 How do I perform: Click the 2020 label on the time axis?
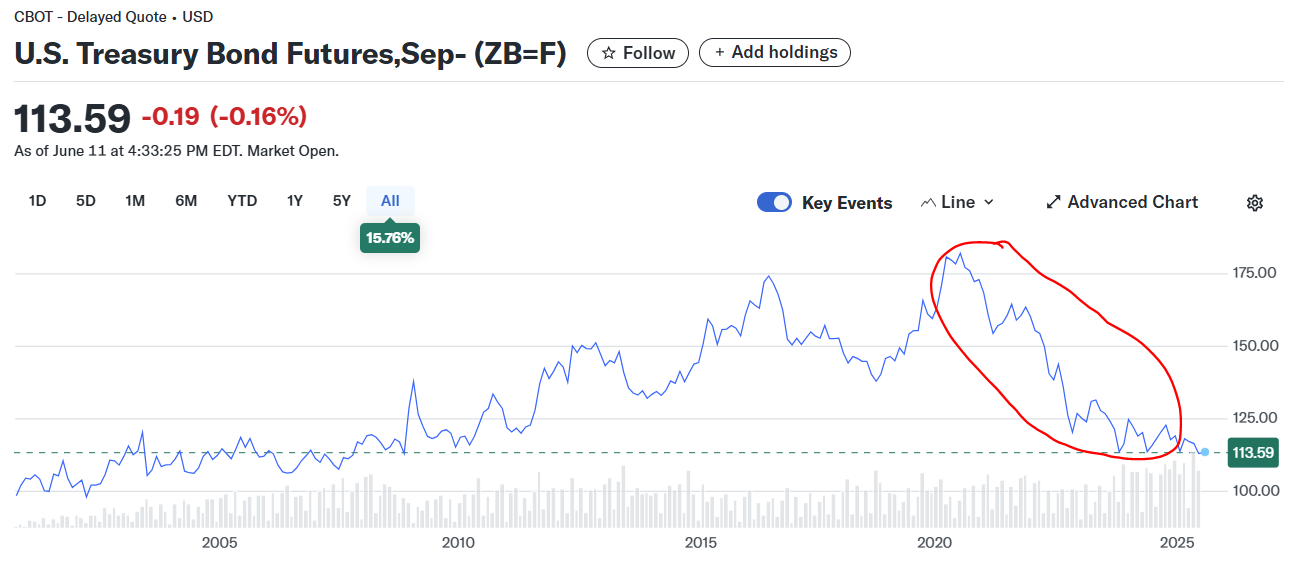coord(934,543)
